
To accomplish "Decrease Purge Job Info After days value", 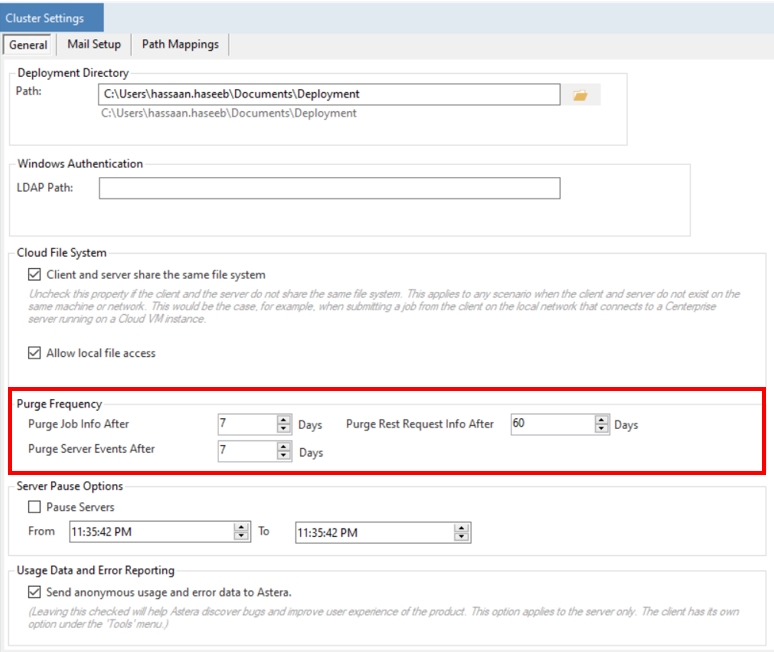I will (284, 429).
